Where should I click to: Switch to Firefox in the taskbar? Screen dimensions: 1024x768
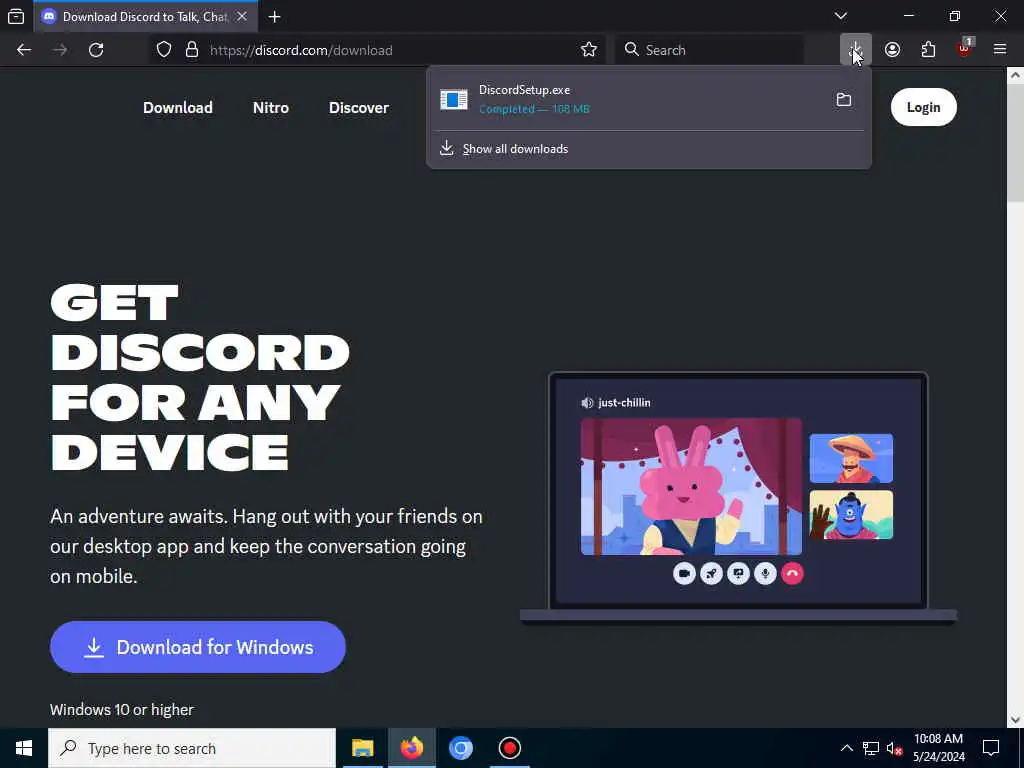point(411,748)
